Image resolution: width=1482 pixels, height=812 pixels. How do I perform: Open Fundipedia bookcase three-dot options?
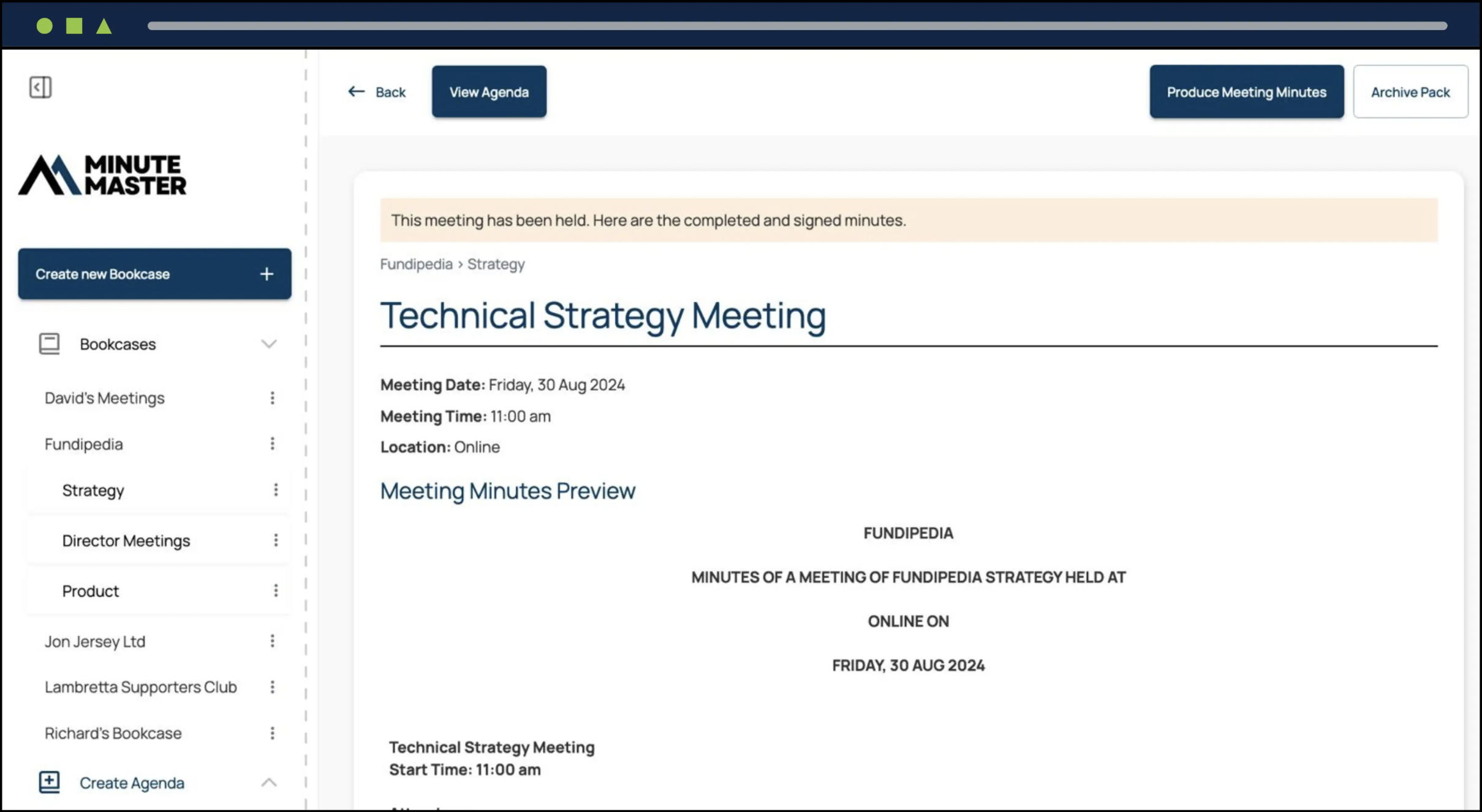[x=273, y=444]
